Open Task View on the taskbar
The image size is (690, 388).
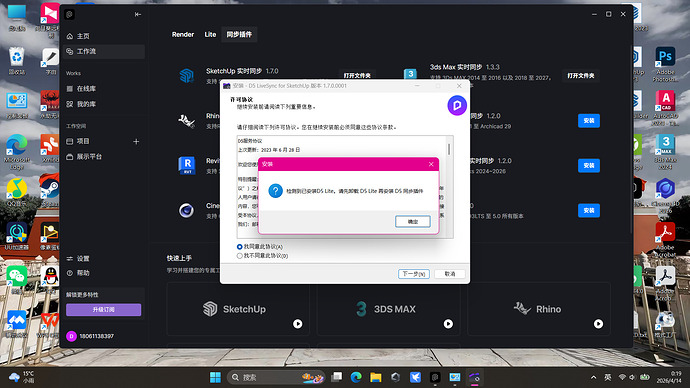[337, 377]
